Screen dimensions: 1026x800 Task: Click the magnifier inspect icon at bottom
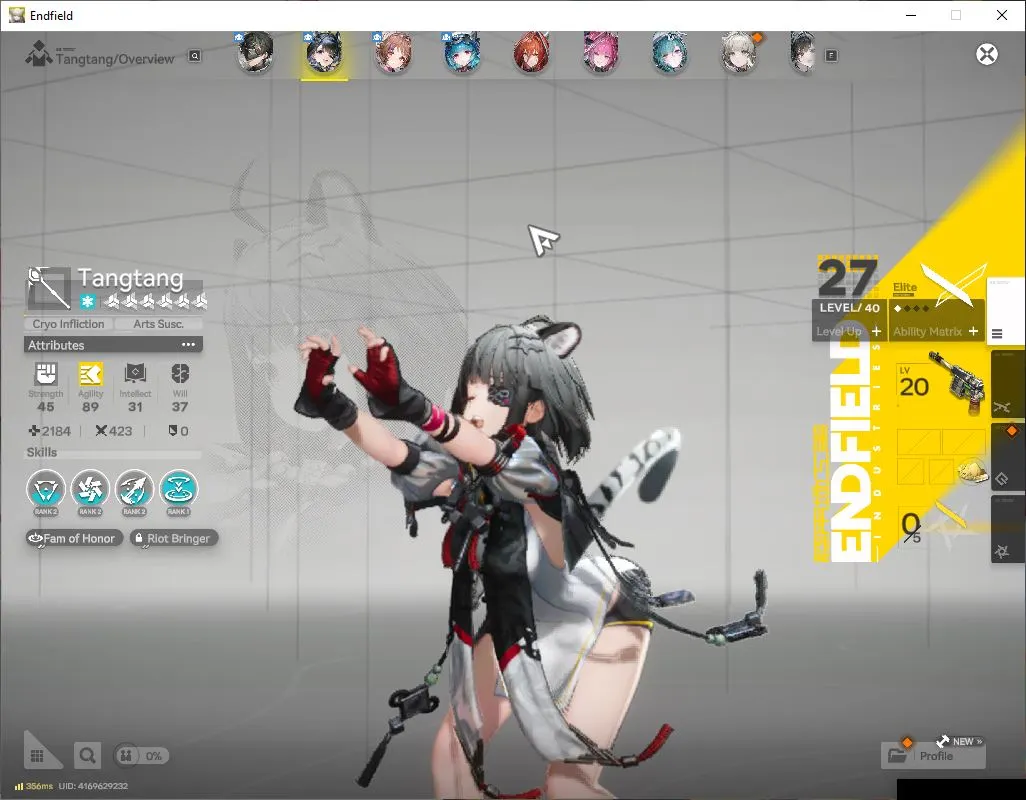87,756
